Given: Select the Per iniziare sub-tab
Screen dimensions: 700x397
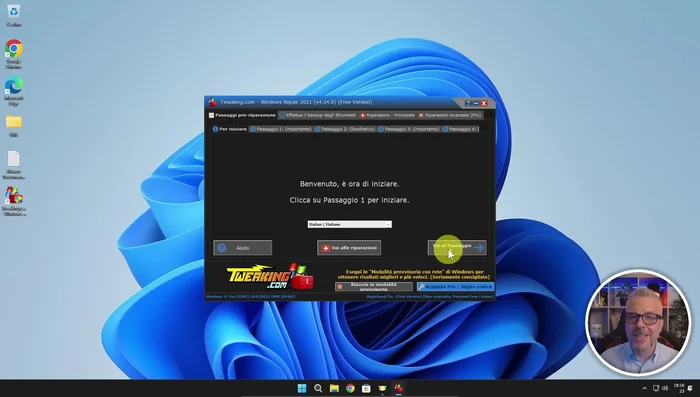Looking at the screenshot, I should pos(230,129).
